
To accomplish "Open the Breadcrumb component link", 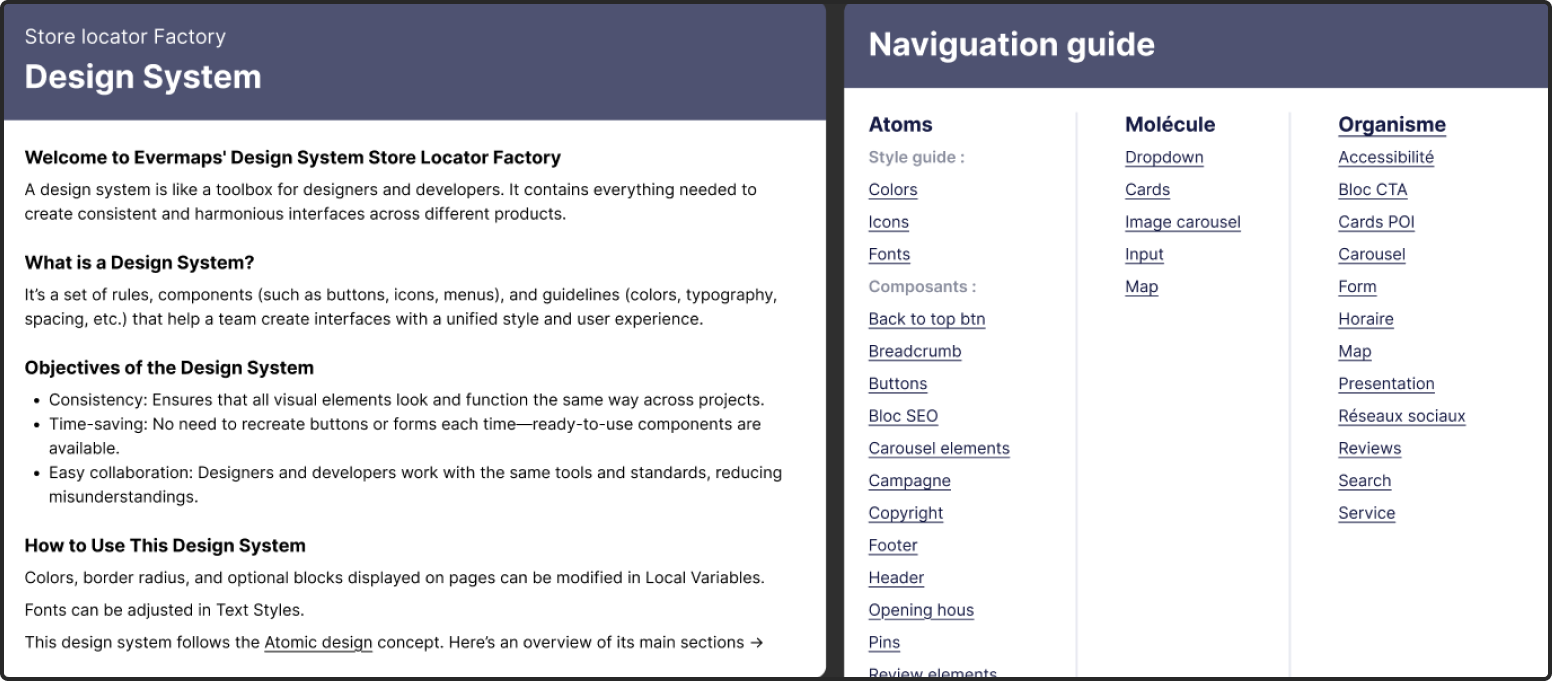I will tap(915, 351).
